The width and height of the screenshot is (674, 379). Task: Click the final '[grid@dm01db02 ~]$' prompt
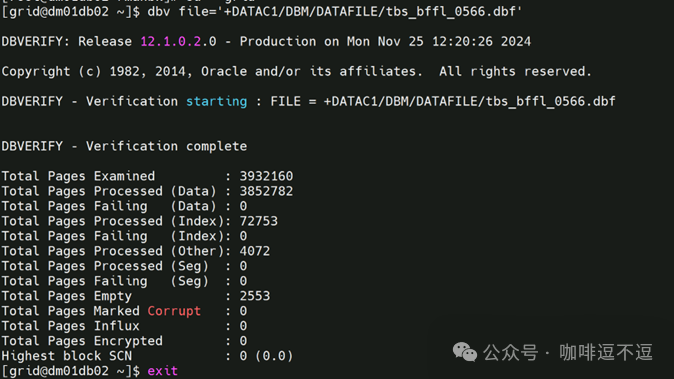pyautogui.click(x=70, y=371)
